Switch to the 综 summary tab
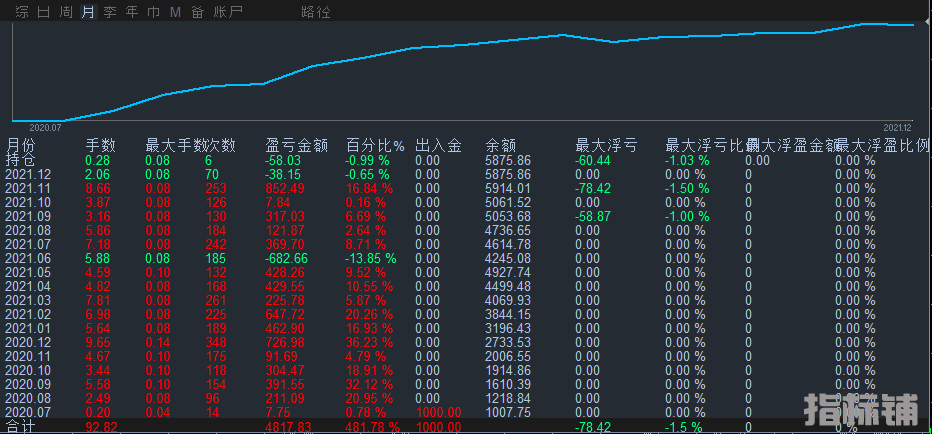Viewport: 932px width, 434px height. pyautogui.click(x=22, y=12)
